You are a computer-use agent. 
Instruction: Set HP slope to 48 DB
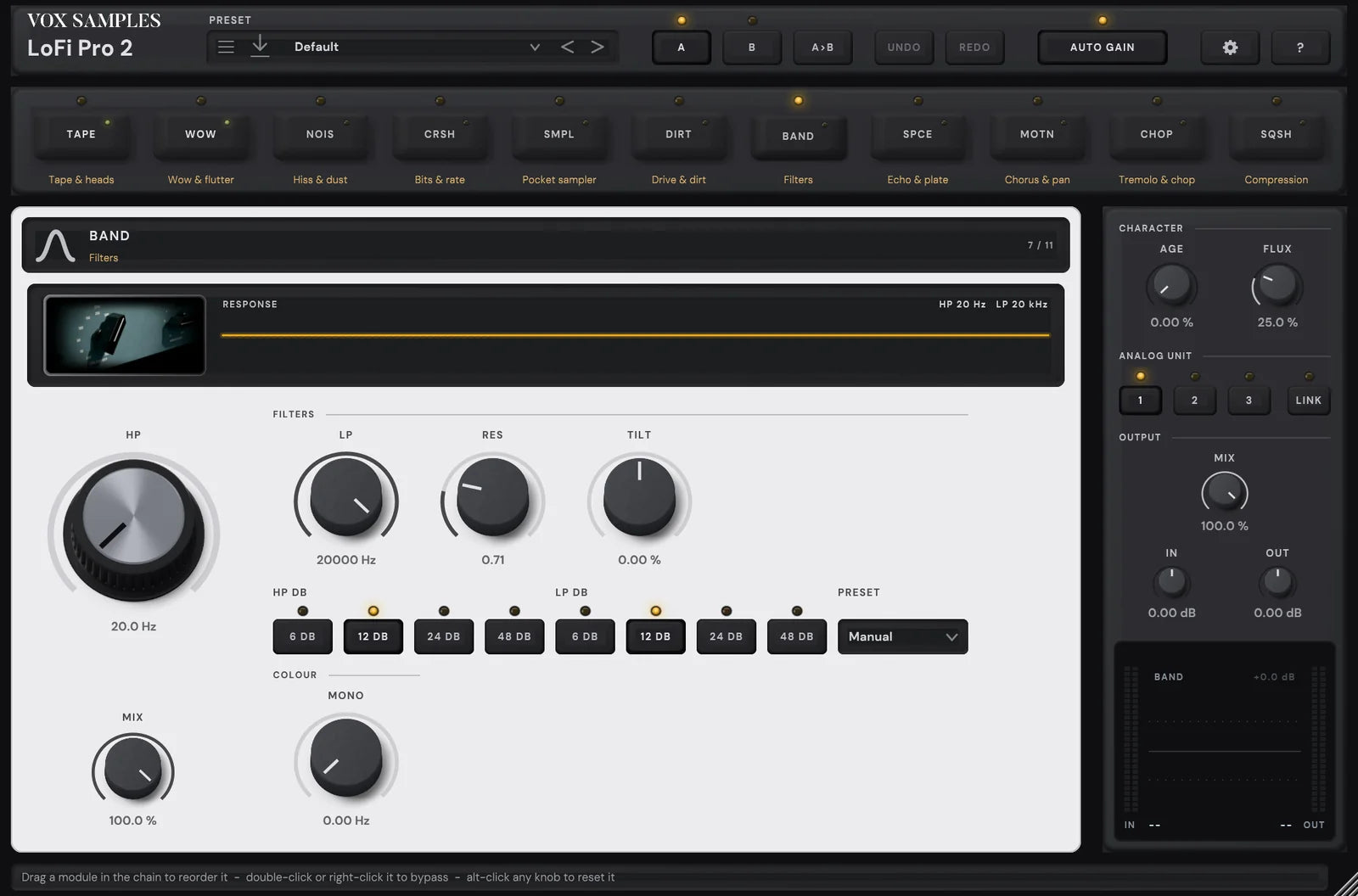[514, 636]
